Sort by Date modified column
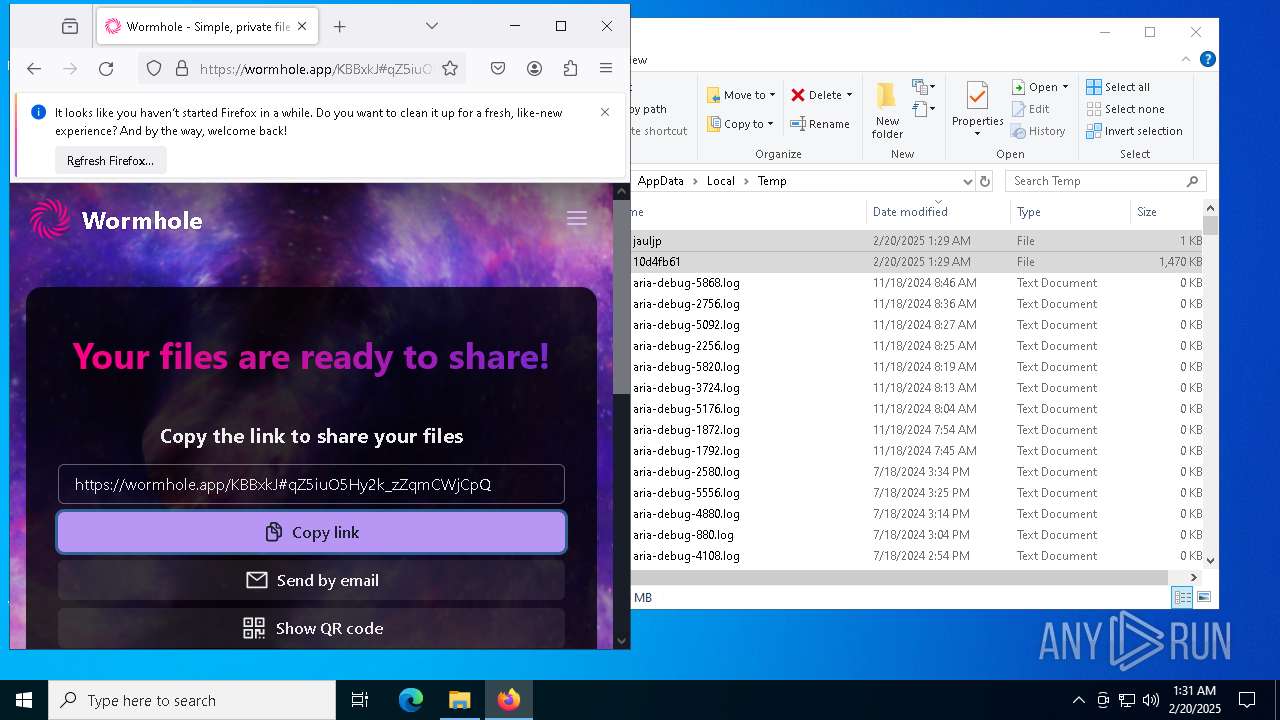Image resolution: width=1280 pixels, height=720 pixels. pos(937,211)
